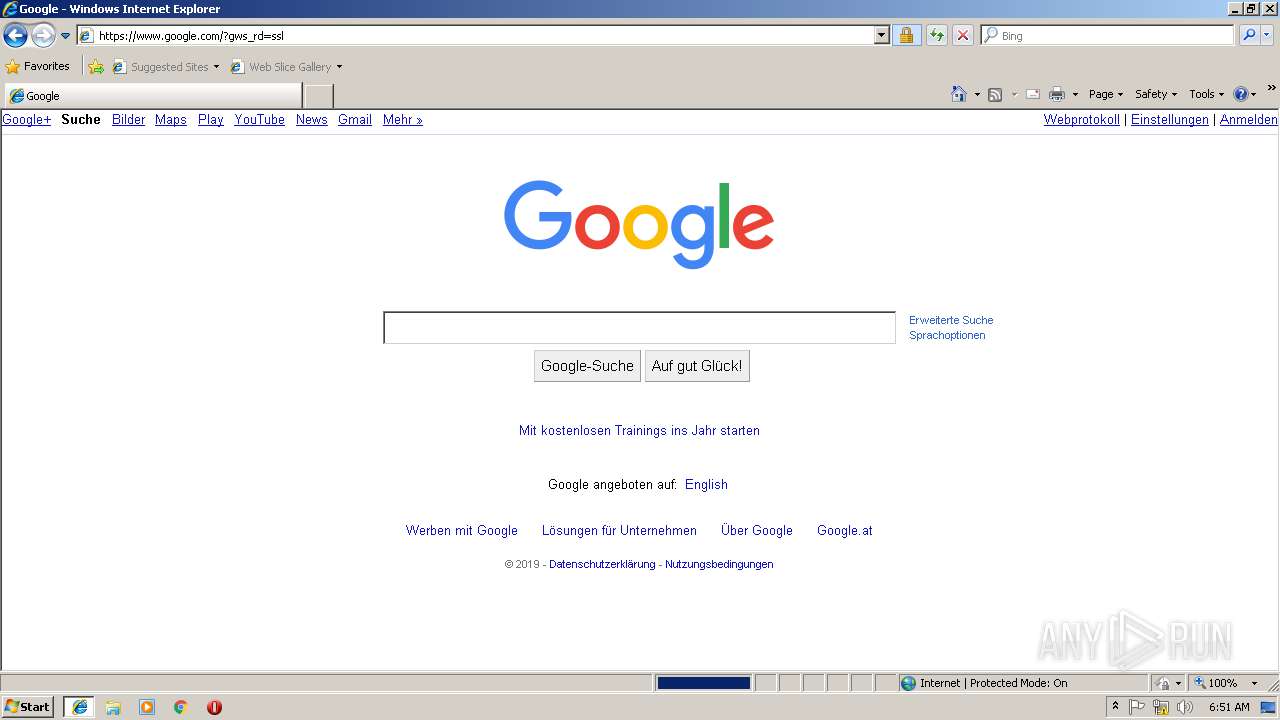1280x720 pixels.
Task: Open the Datenschutzerklärung link
Action: 602,564
